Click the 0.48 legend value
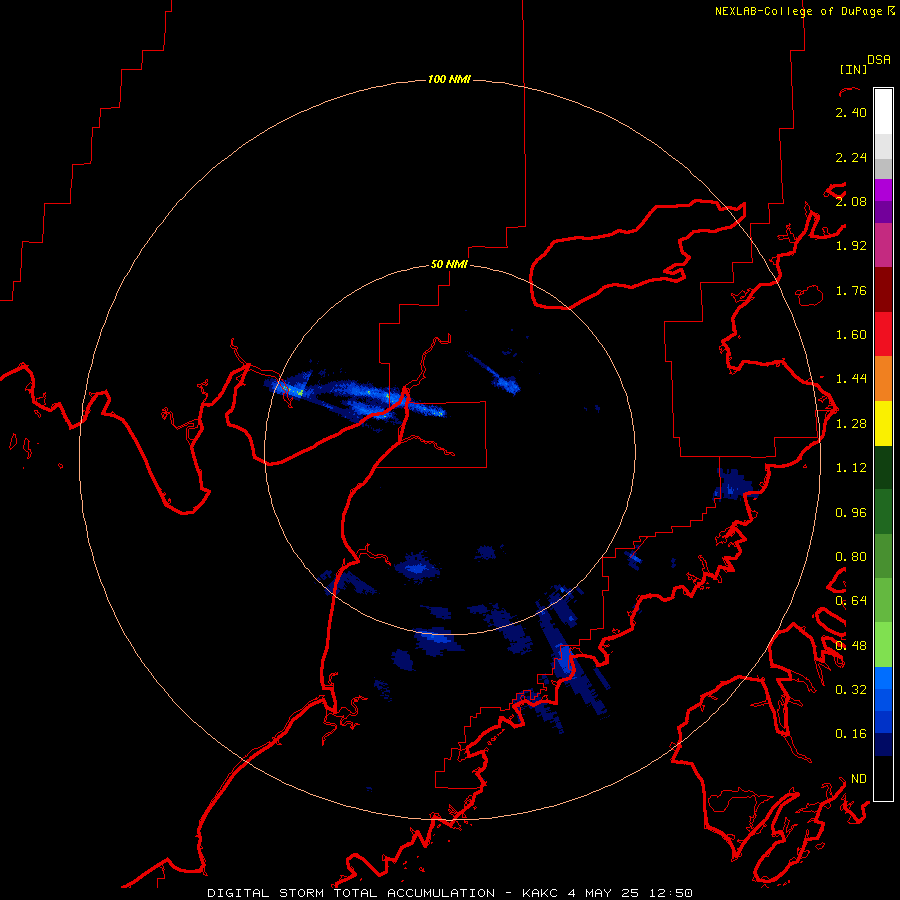The height and width of the screenshot is (900, 900). coord(851,645)
